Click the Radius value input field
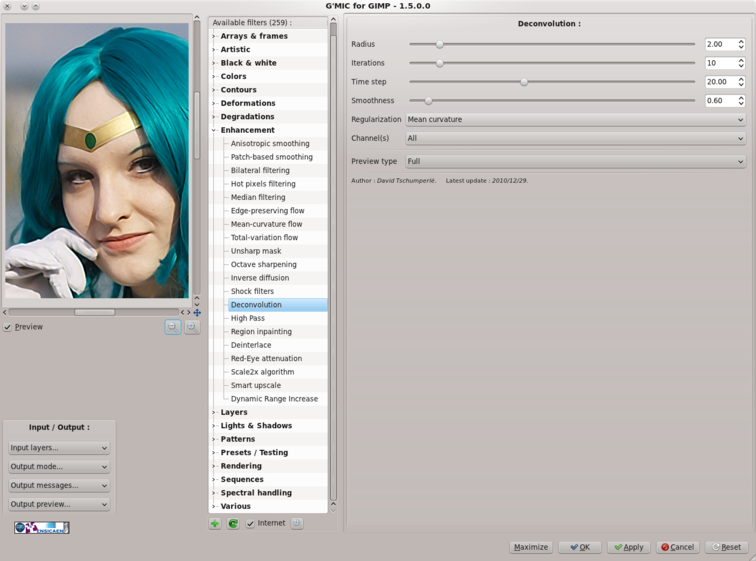The image size is (756, 561). (719, 44)
